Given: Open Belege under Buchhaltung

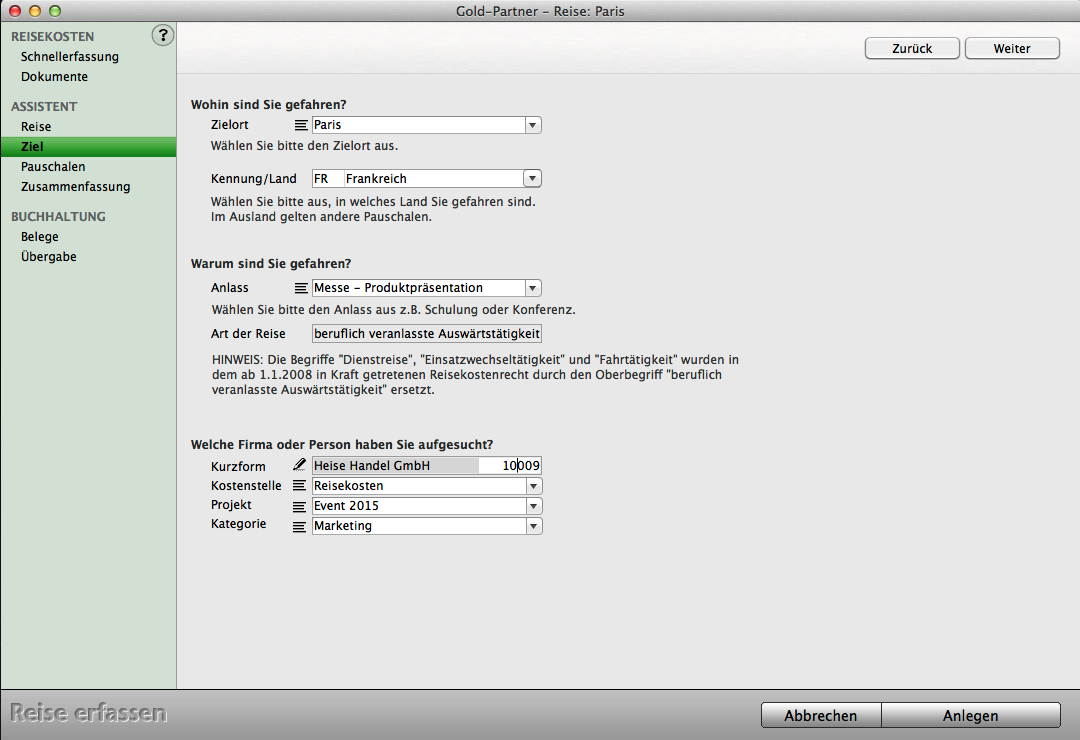Looking at the screenshot, I should coord(40,237).
